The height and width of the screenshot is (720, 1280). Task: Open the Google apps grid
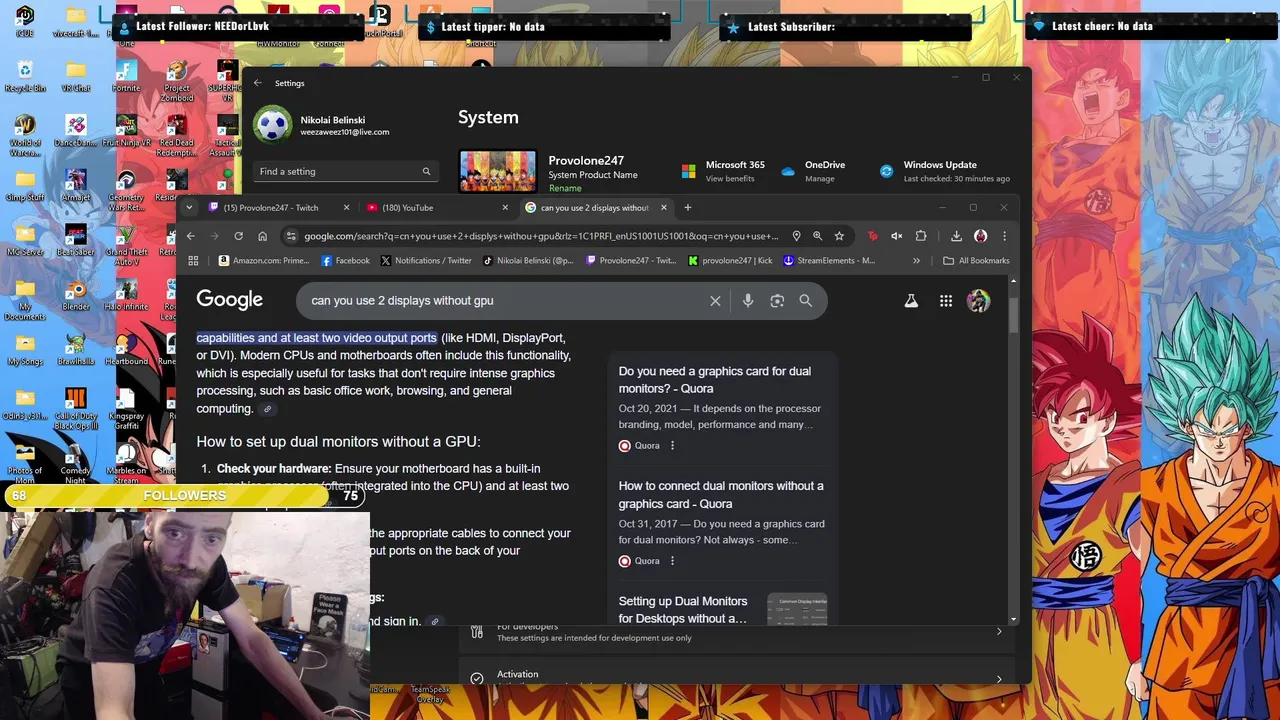click(946, 301)
